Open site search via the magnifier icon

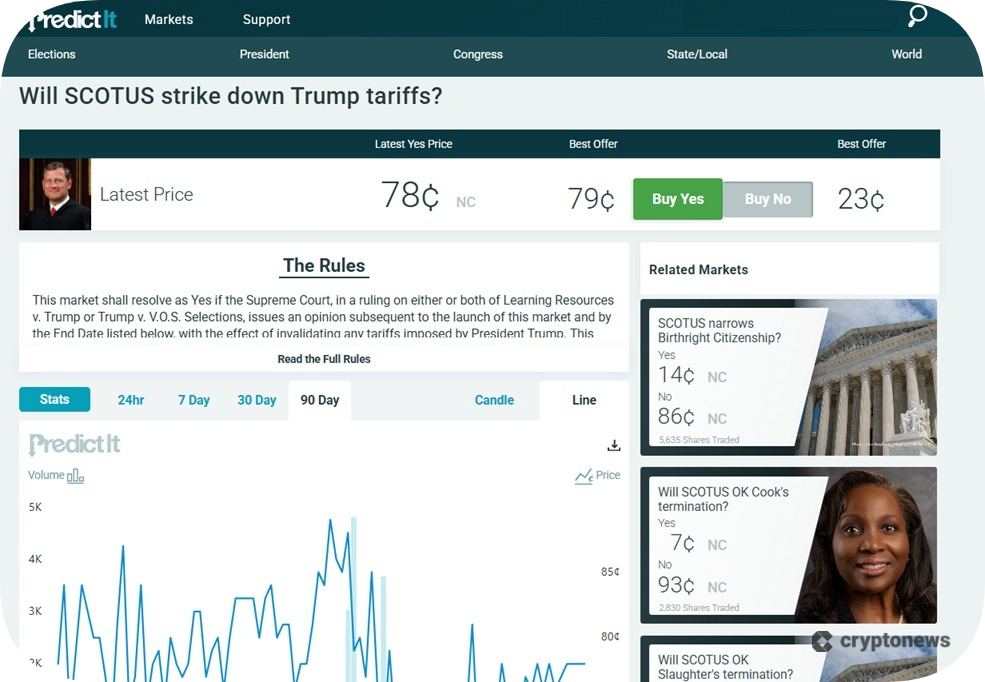click(916, 17)
